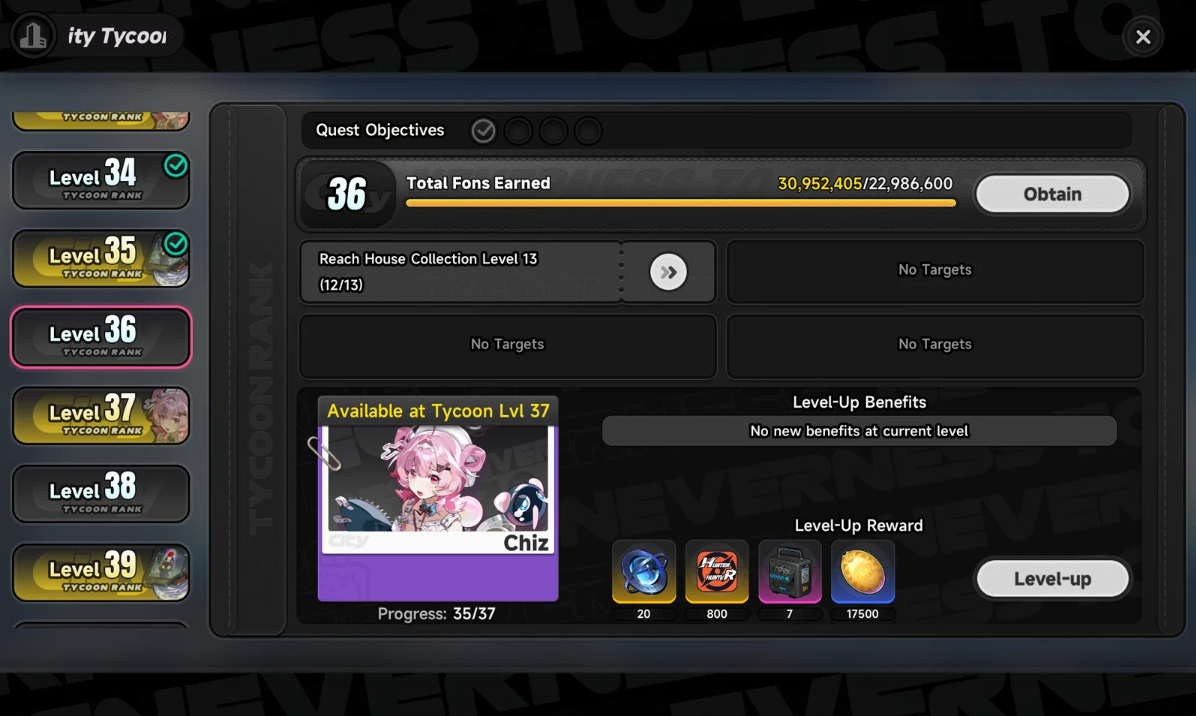Viewport: 1196px width, 716px height.
Task: Click the 'Progress: 35/37' text
Action: [436, 614]
